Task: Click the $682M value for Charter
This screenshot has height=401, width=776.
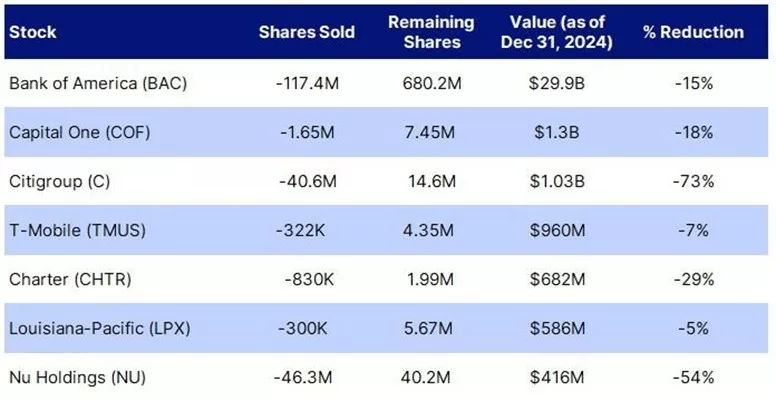Action: click(557, 279)
